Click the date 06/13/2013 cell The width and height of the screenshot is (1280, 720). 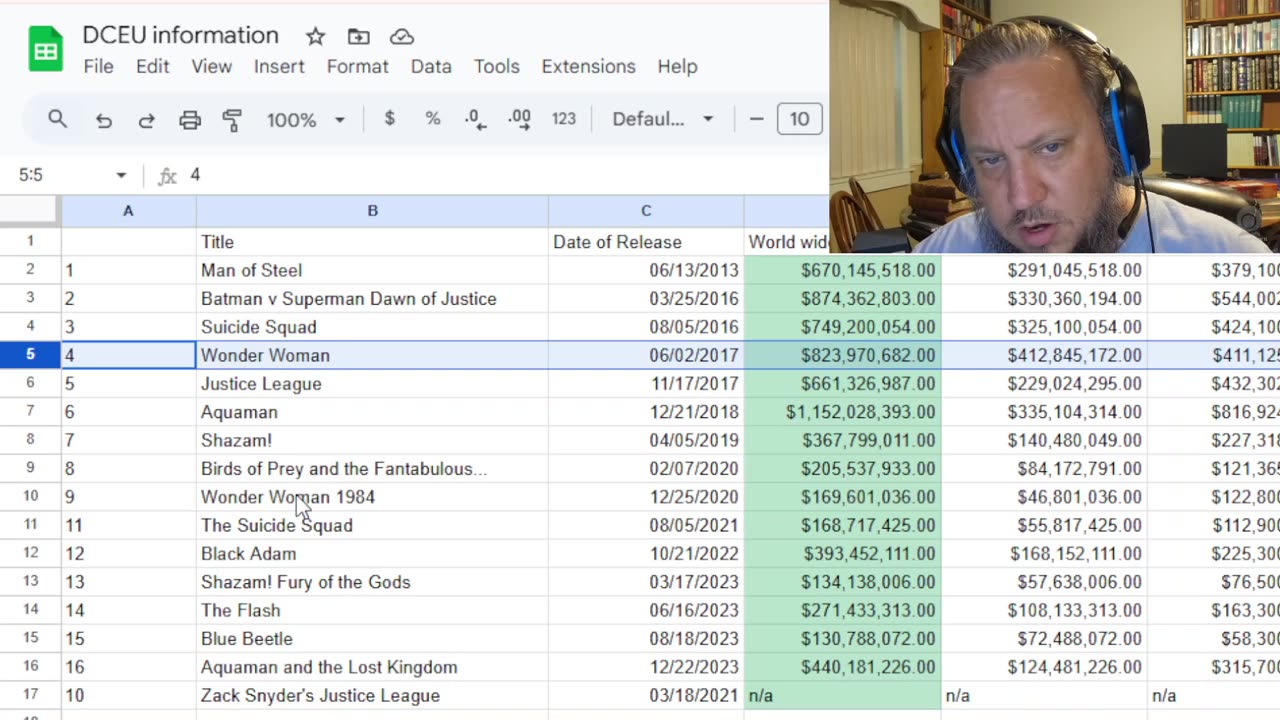(x=646, y=270)
